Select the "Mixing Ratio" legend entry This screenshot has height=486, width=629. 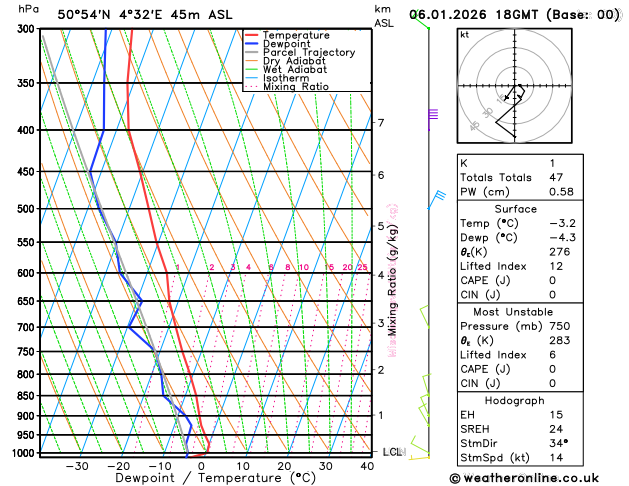pos(296,87)
